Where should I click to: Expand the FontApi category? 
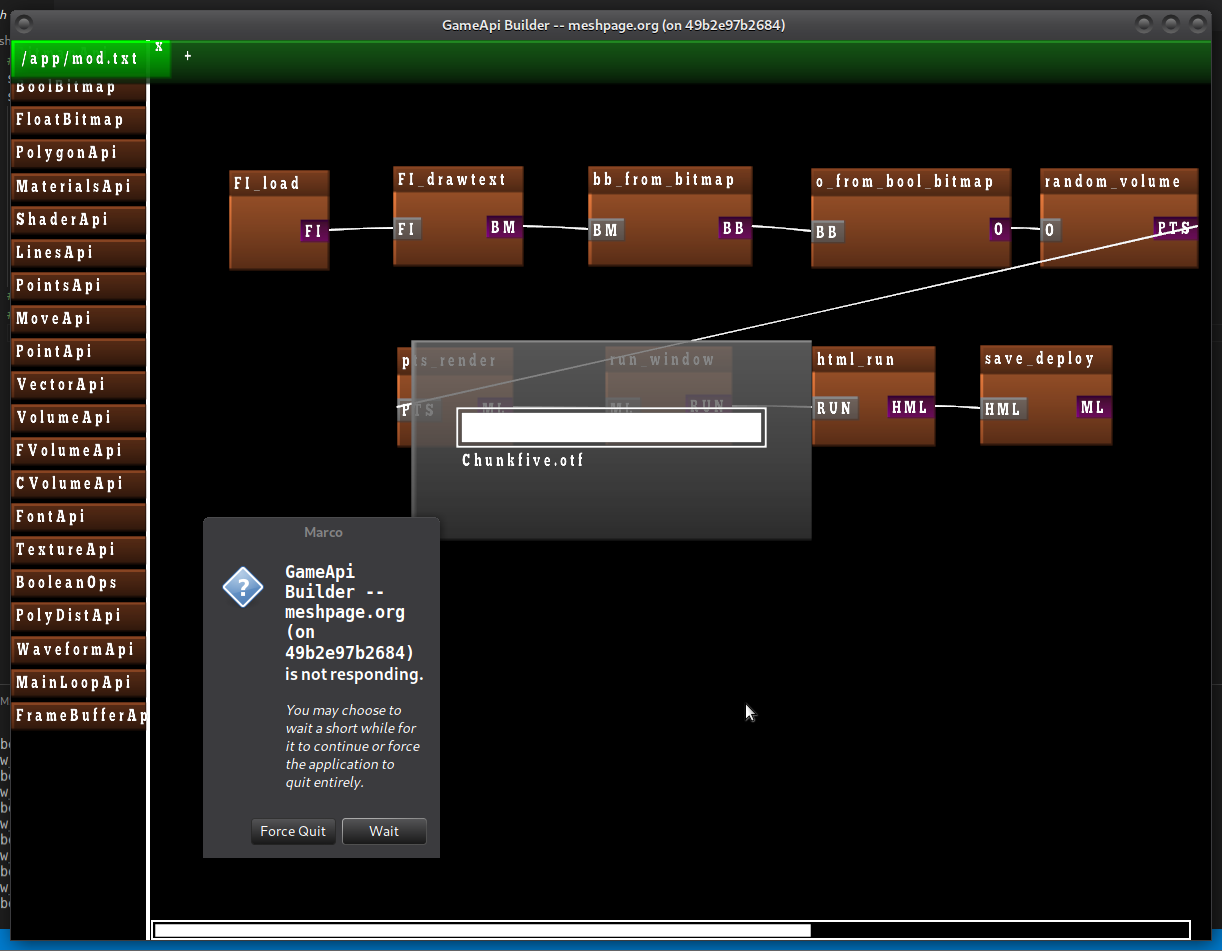pyautogui.click(x=78, y=517)
